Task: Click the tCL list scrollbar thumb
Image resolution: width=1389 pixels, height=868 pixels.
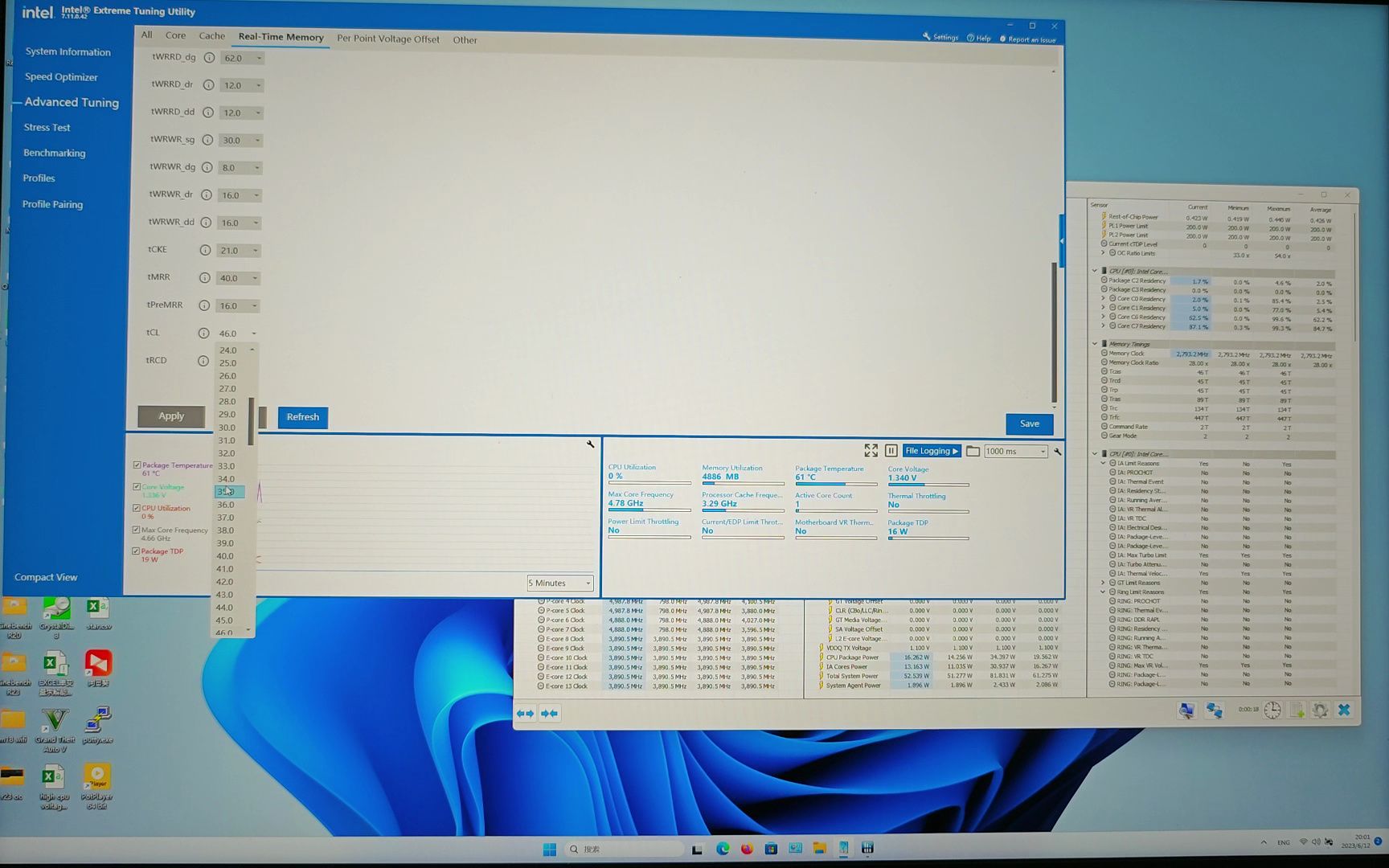Action: 252,420
